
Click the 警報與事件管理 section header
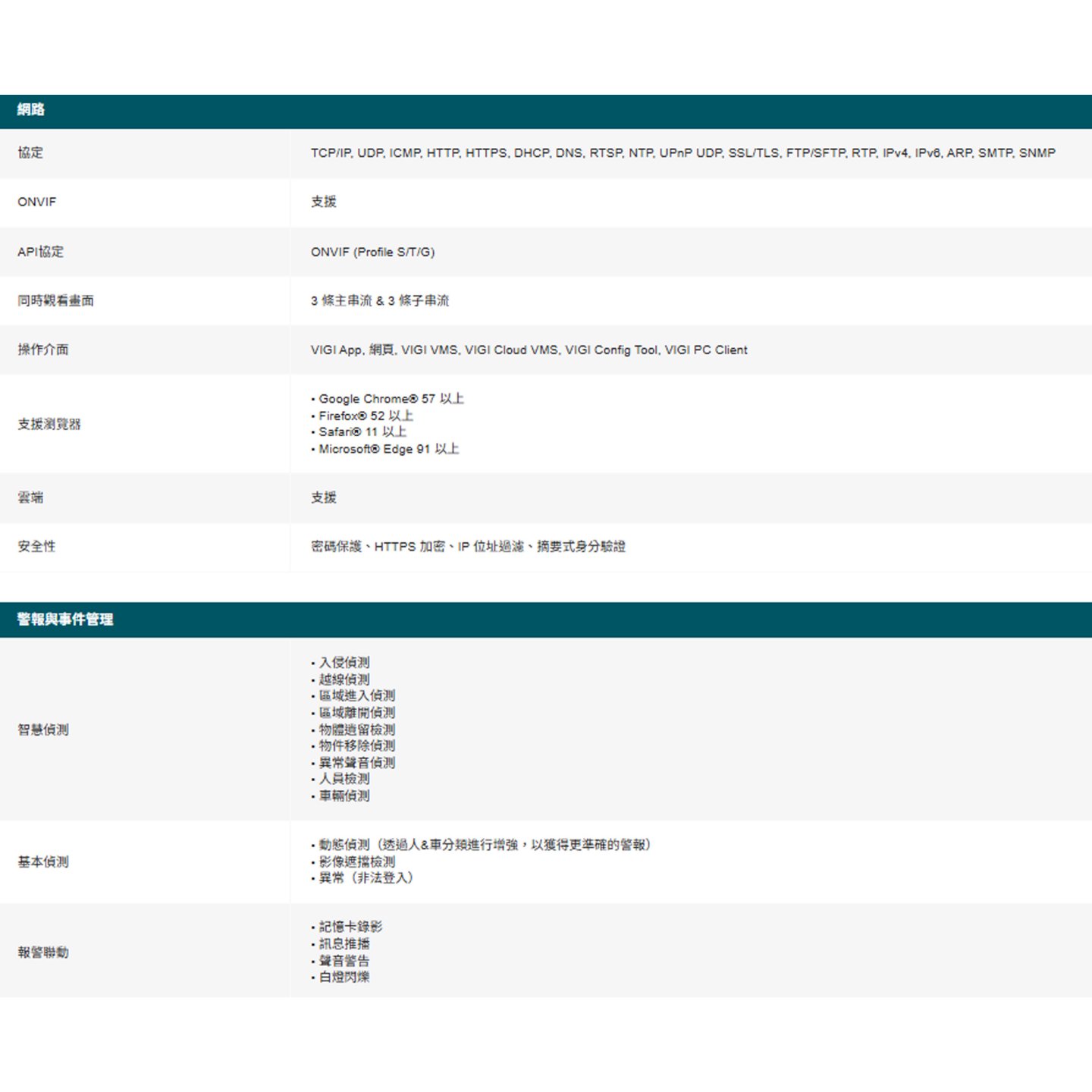pos(65,620)
